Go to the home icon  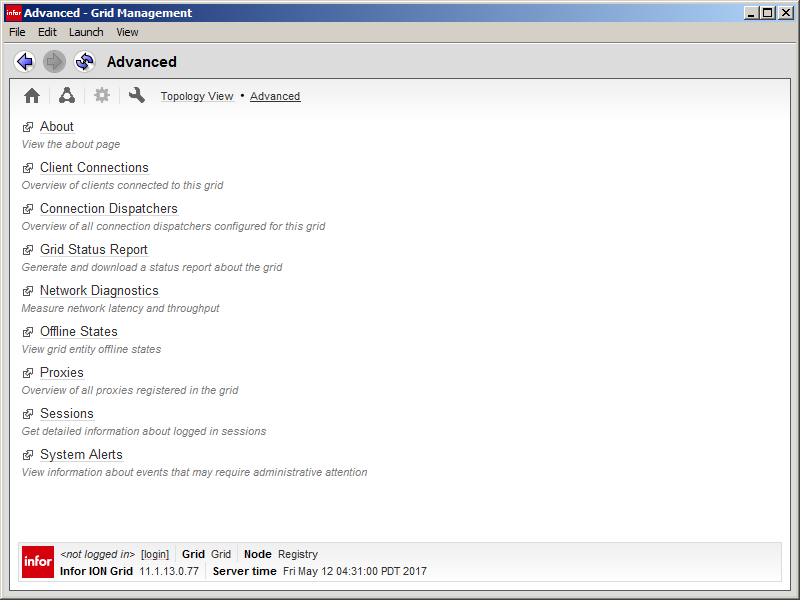coord(32,96)
